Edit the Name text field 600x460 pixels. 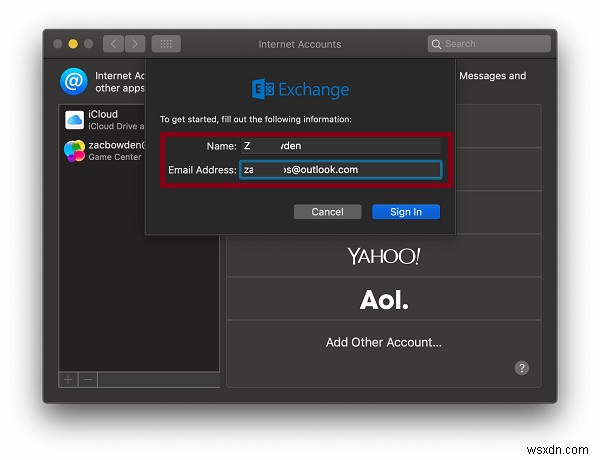point(341,146)
